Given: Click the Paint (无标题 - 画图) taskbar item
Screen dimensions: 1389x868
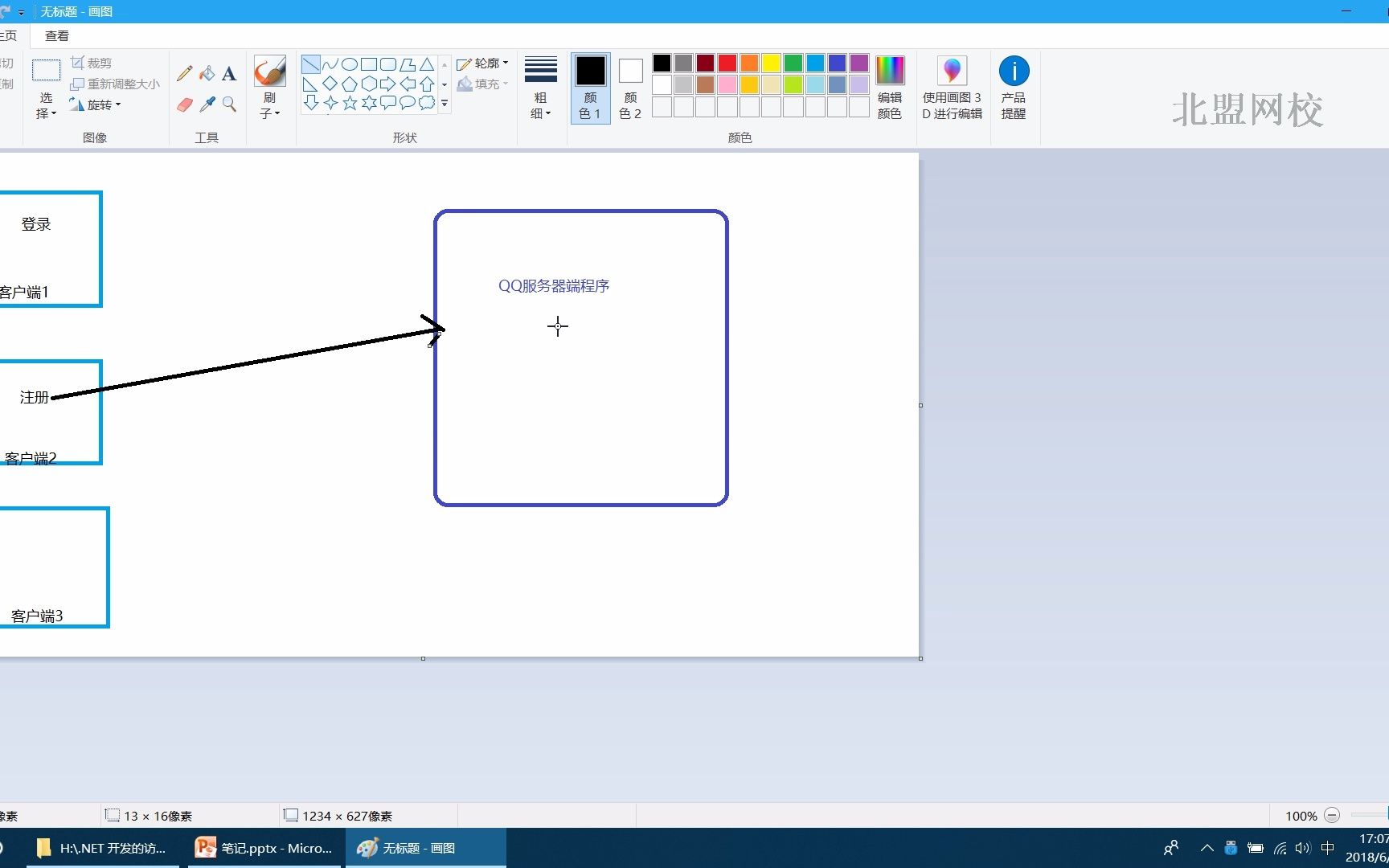Looking at the screenshot, I should pos(426,848).
